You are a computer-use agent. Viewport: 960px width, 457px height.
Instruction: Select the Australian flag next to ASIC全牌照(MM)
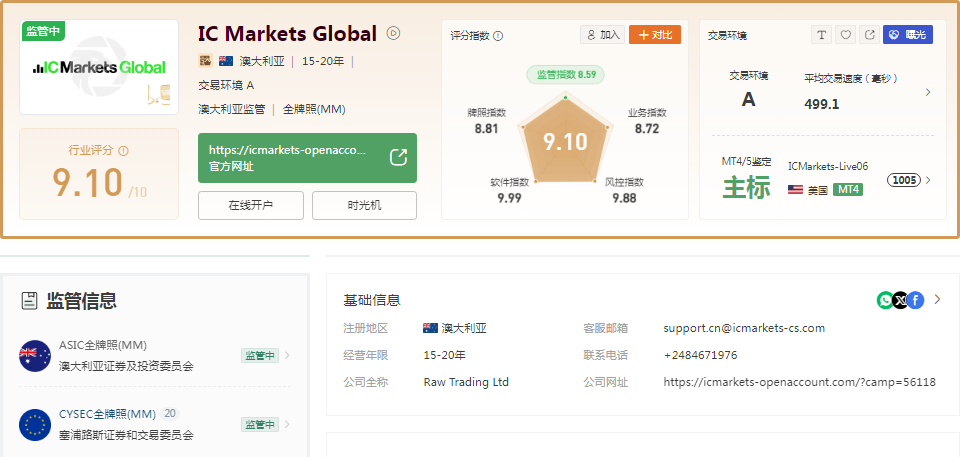pyautogui.click(x=35, y=356)
